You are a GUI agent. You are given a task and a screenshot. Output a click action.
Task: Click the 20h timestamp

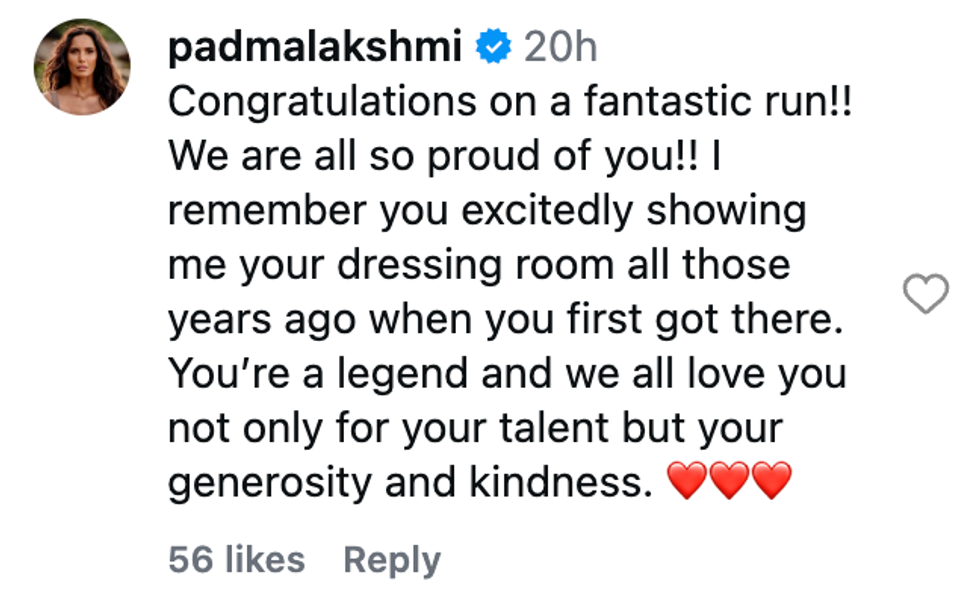coord(560,48)
